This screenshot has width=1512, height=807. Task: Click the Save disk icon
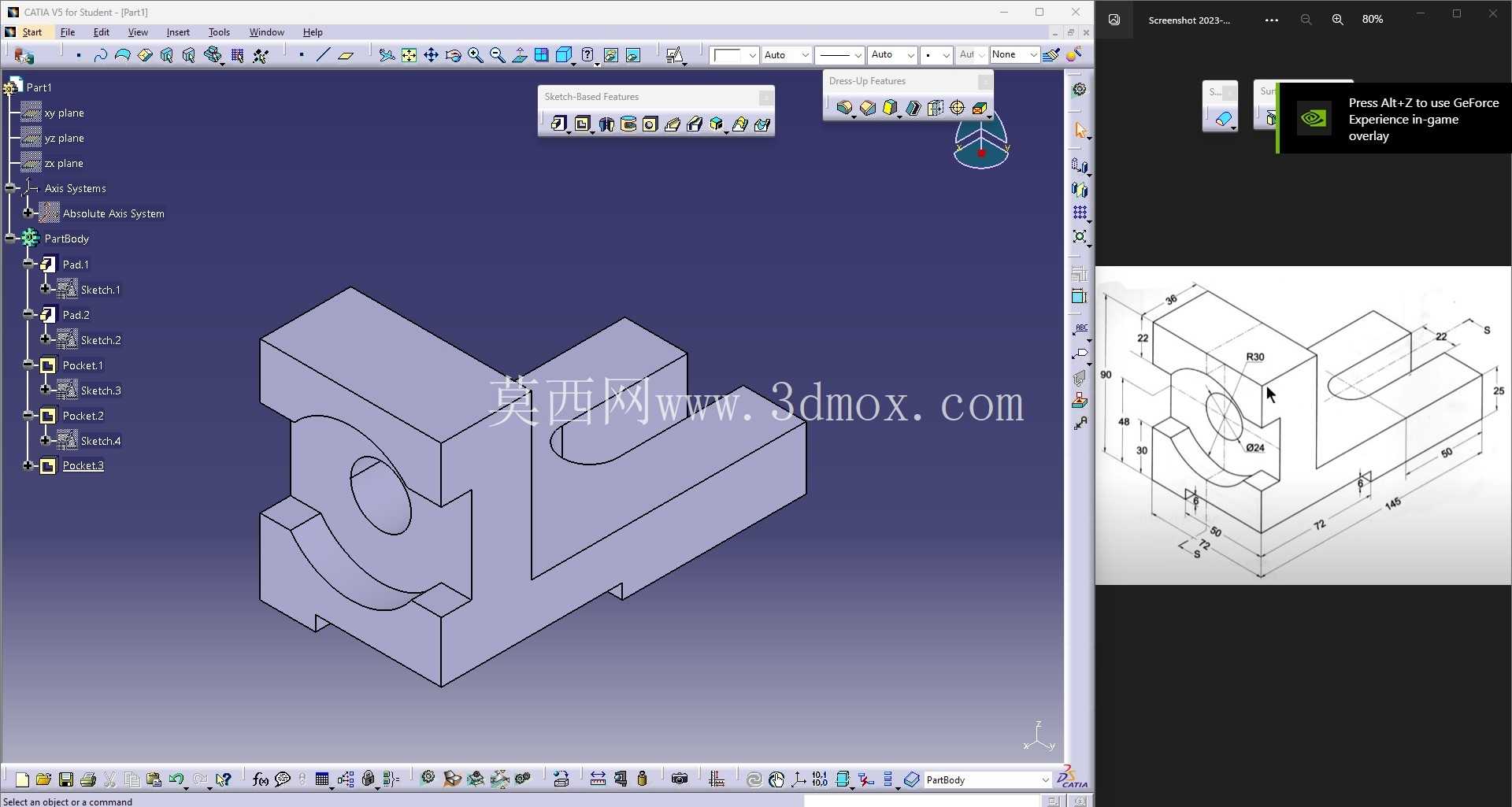[x=66, y=779]
